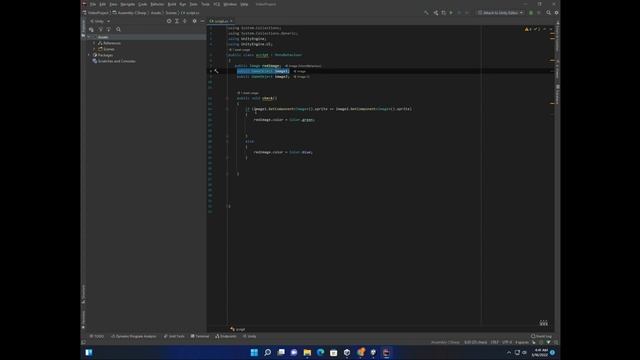Open IDE settings gear icon
Screen dimensions: 640x360
click(x=556, y=13)
